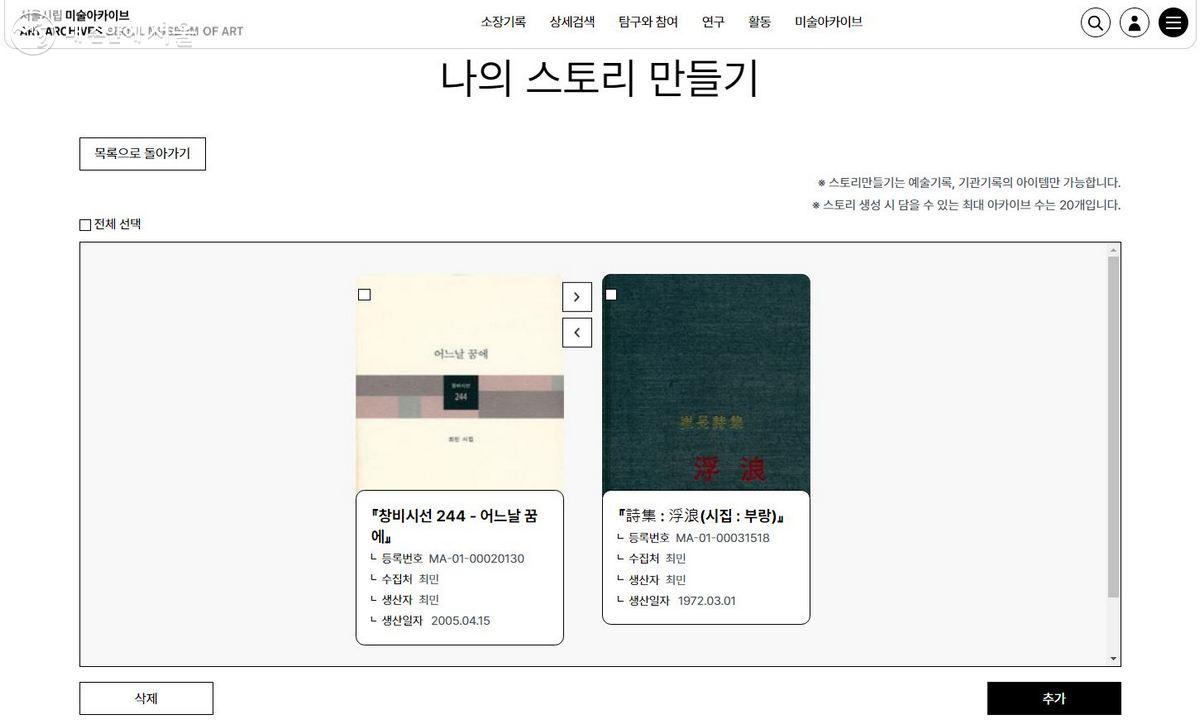Click the black 추가 button
1200x720 pixels.
(x=1054, y=699)
